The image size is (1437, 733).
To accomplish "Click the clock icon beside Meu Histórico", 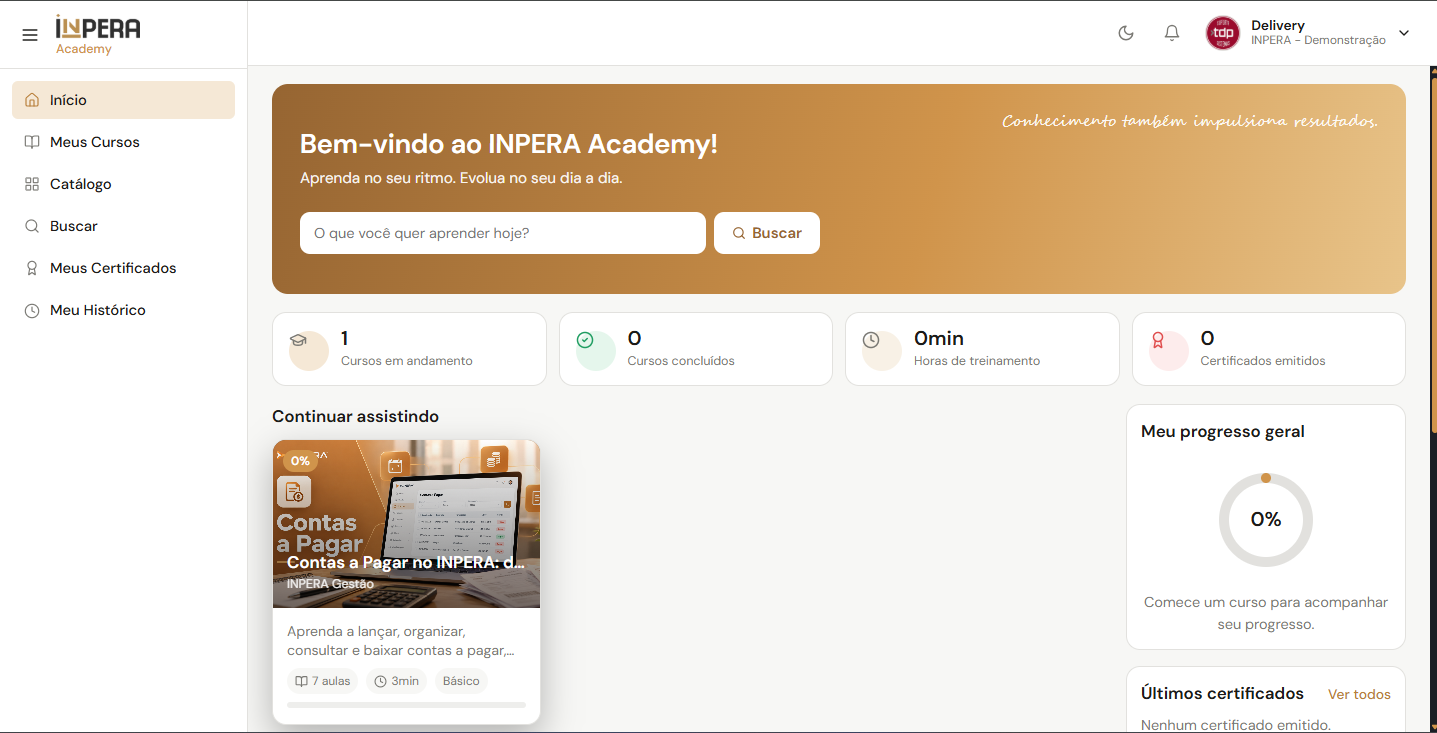I will 32,310.
